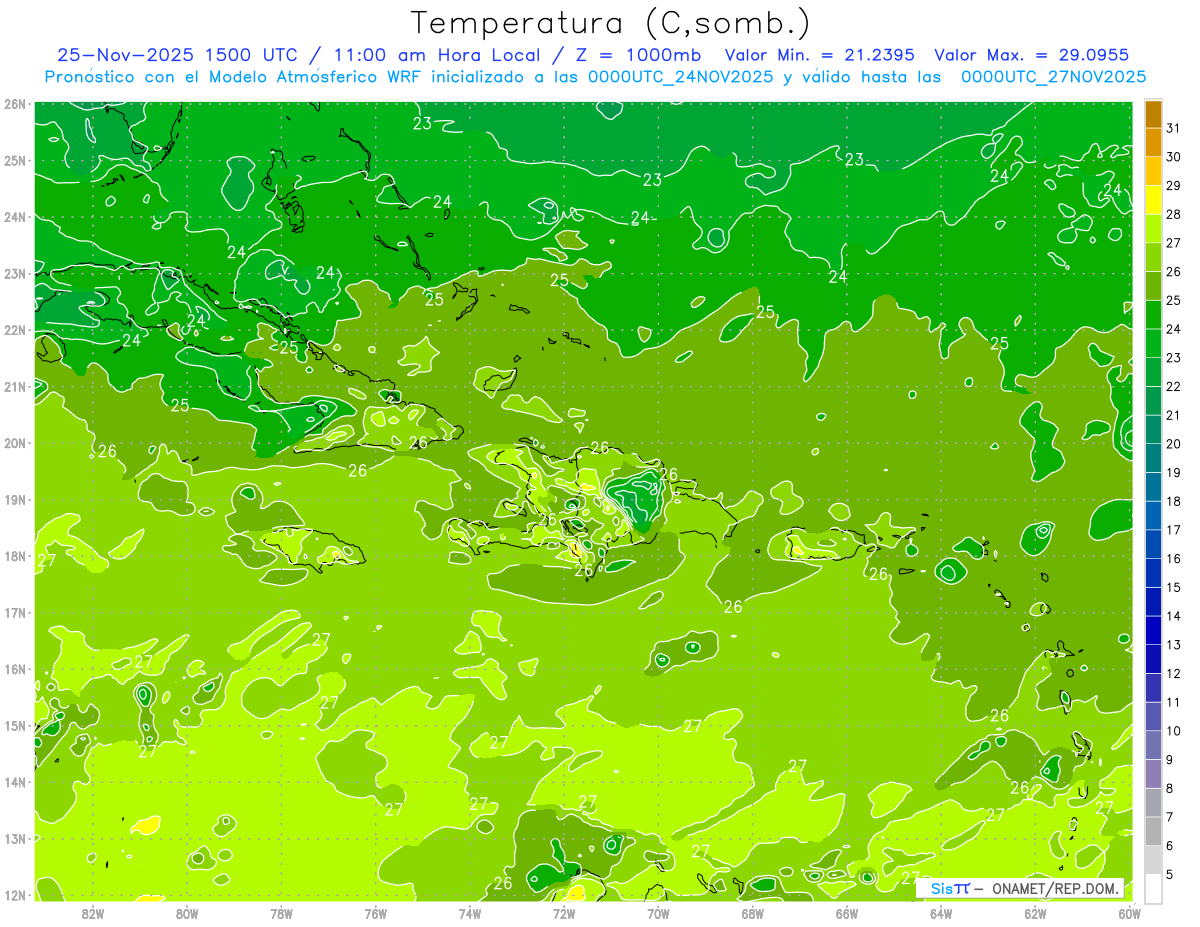This screenshot has height=927, width=1200.
Task: Select the legend band between 22 and 23
Action: coord(1153,372)
